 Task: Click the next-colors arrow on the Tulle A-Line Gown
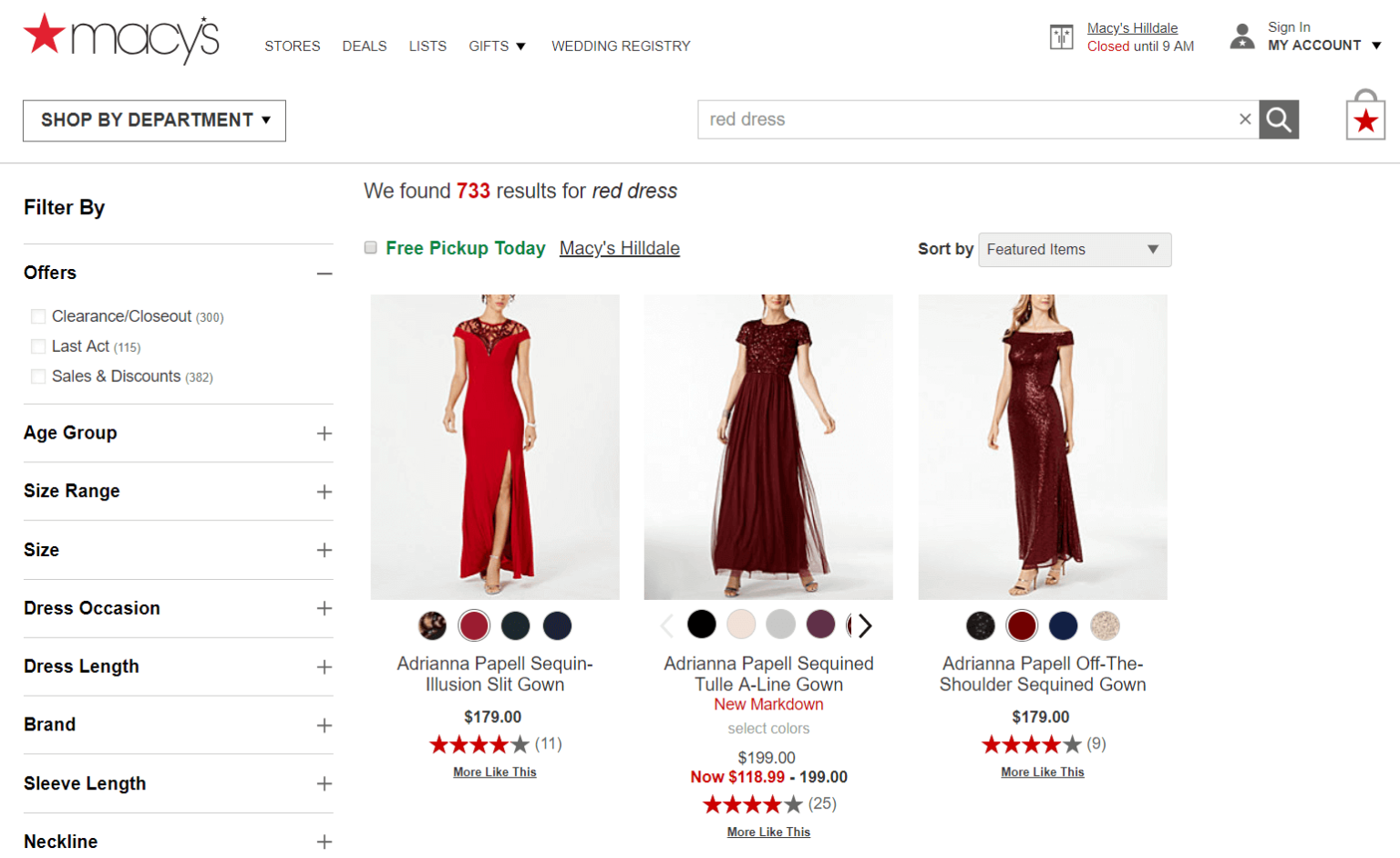tap(863, 625)
